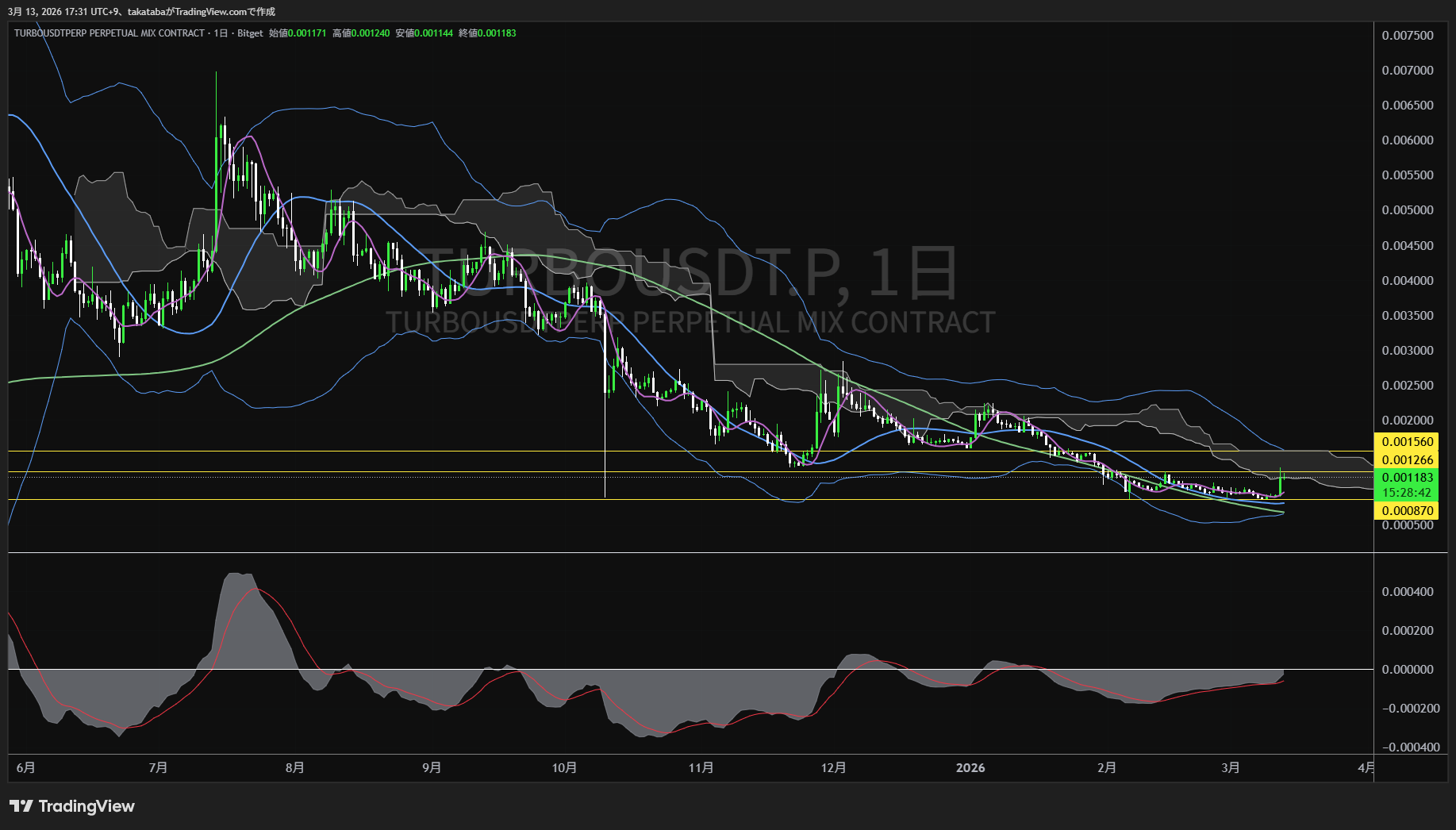Click the 0.004000 label on price scale

1407,281
